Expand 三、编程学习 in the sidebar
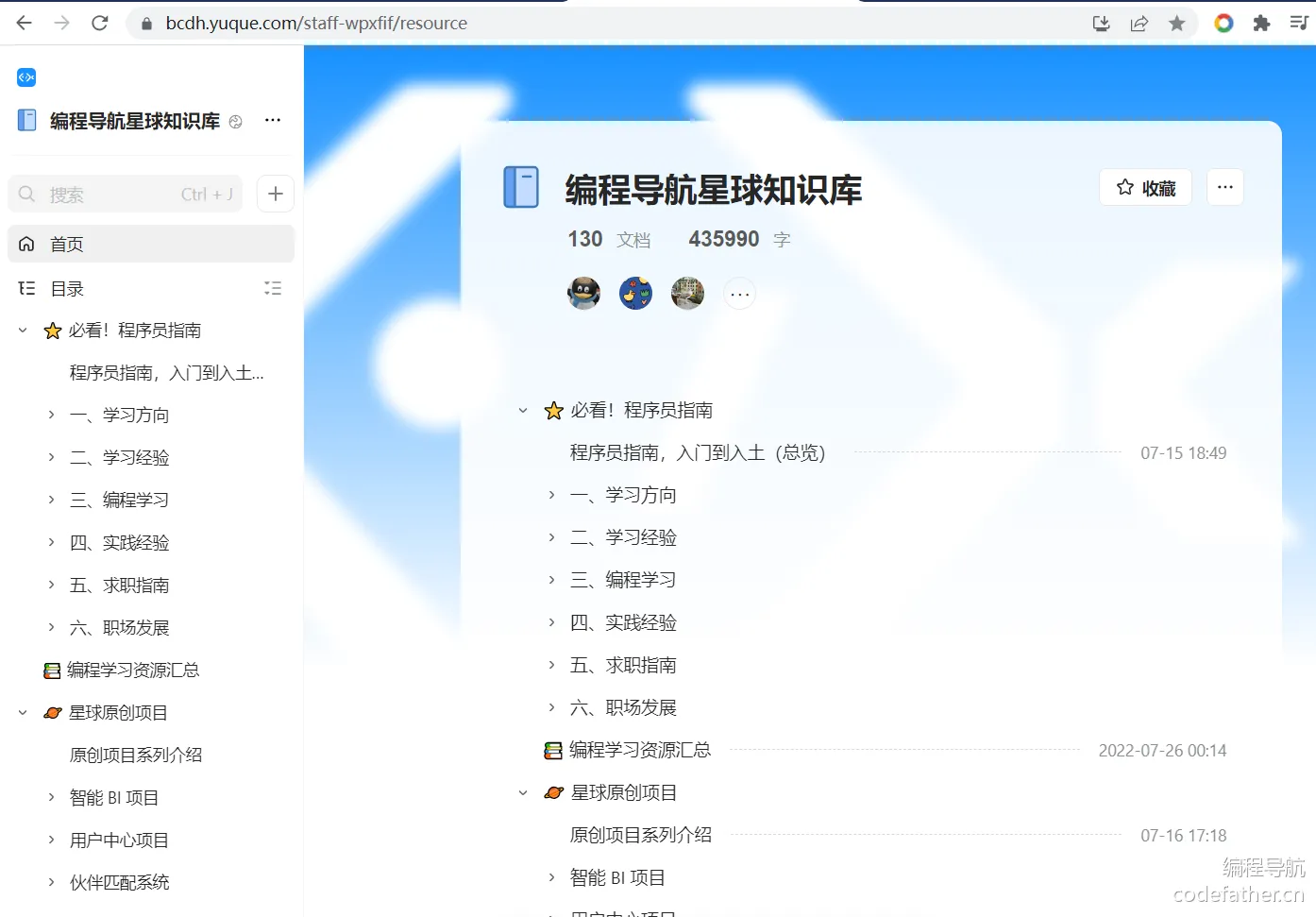The width and height of the screenshot is (1316, 917). click(51, 500)
